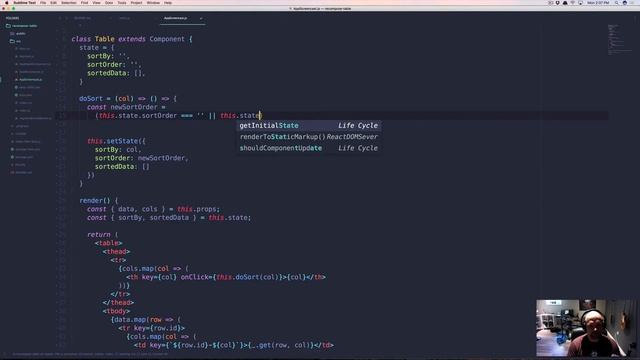Click the 'this.setState({' line

pos(116,141)
